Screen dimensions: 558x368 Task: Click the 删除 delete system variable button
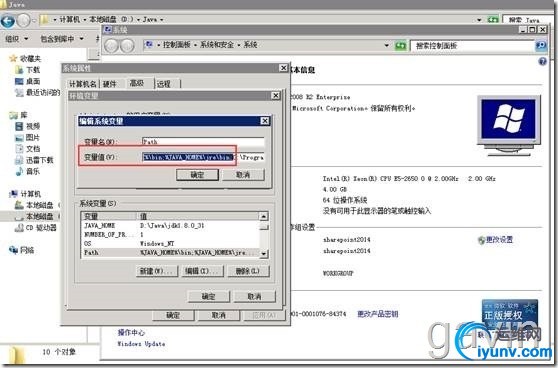click(248, 271)
